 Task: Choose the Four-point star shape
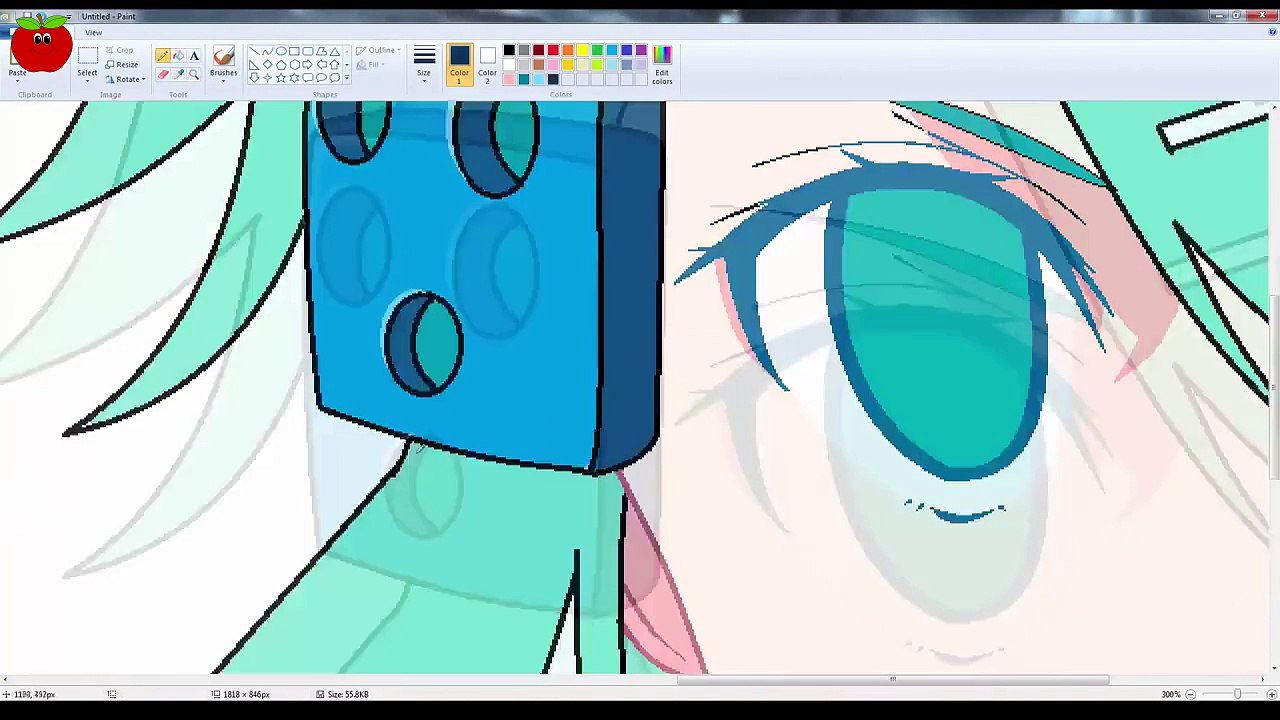(267, 78)
